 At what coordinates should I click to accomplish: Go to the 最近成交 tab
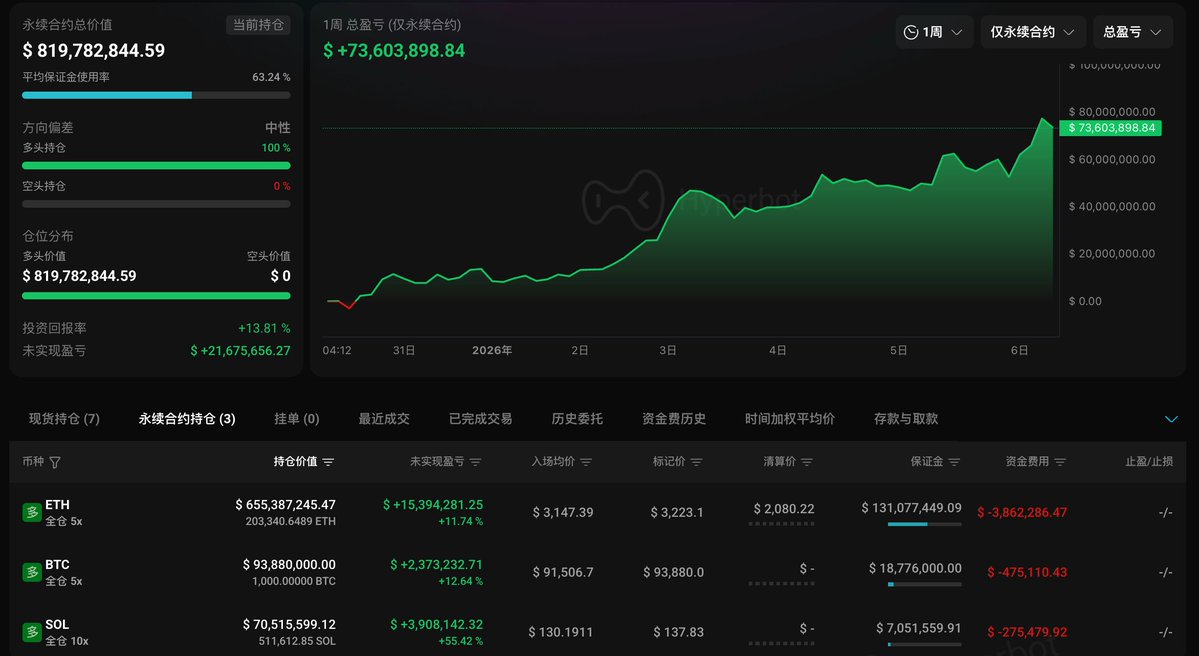(384, 418)
